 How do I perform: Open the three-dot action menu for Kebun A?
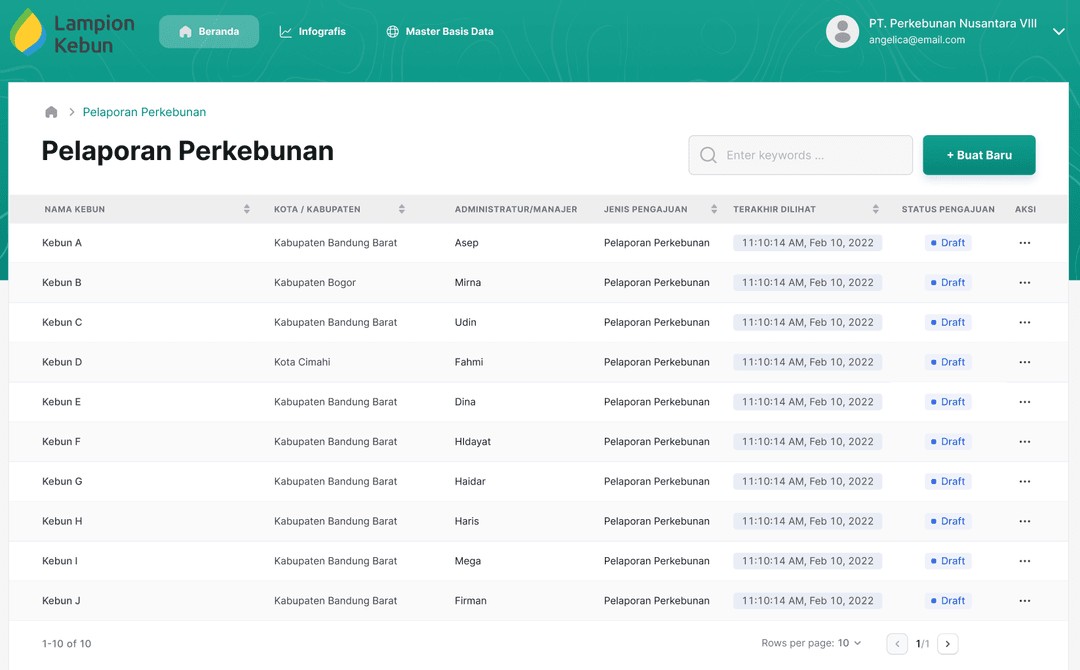point(1024,243)
